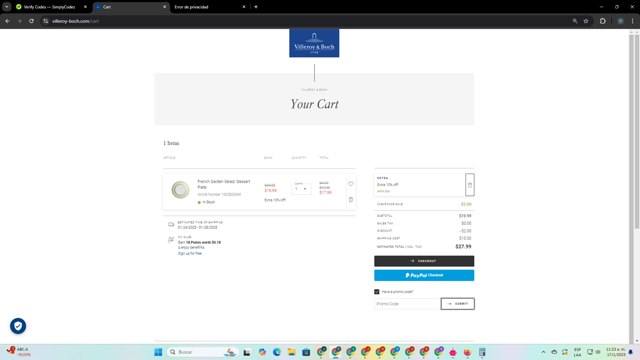Viewport: 640px width, 360px height.
Task: Submit the promo code
Action: click(x=458, y=304)
